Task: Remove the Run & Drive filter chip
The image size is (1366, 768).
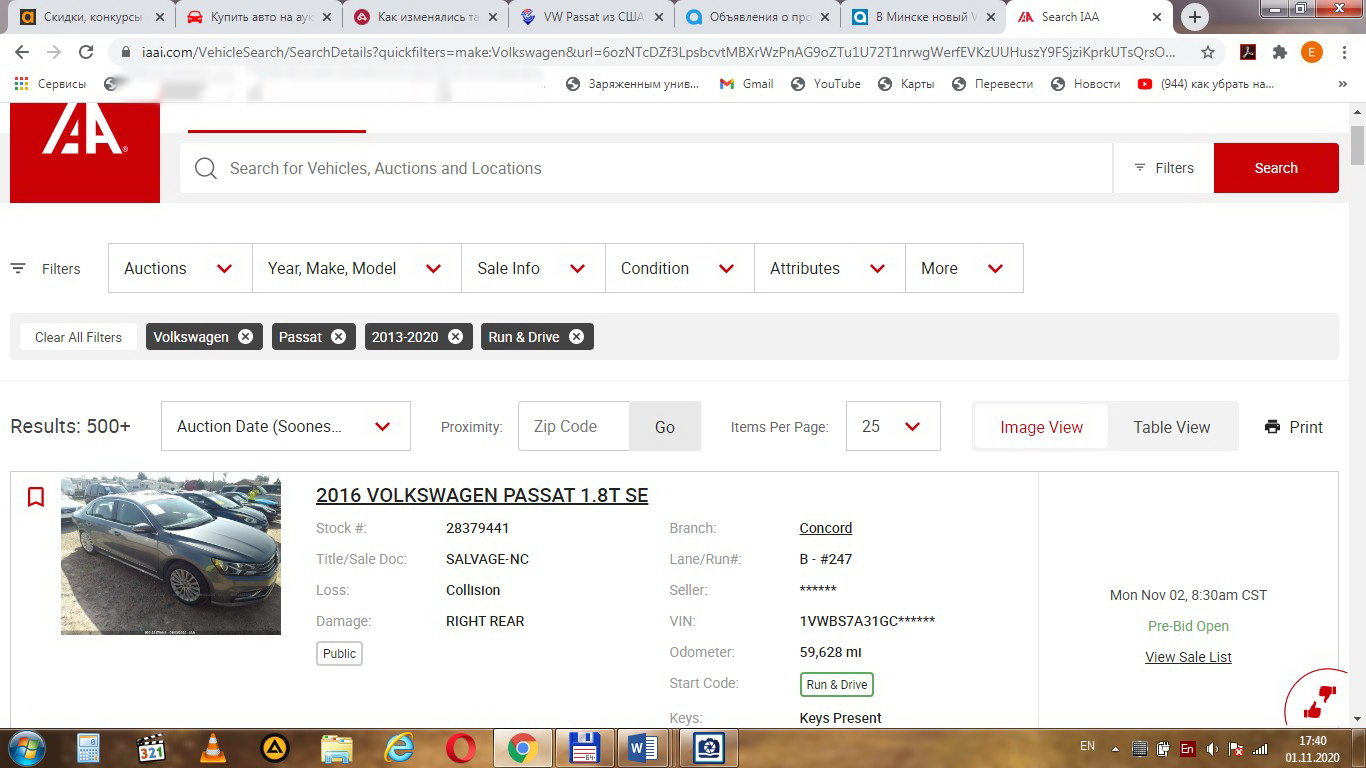Action: point(576,337)
